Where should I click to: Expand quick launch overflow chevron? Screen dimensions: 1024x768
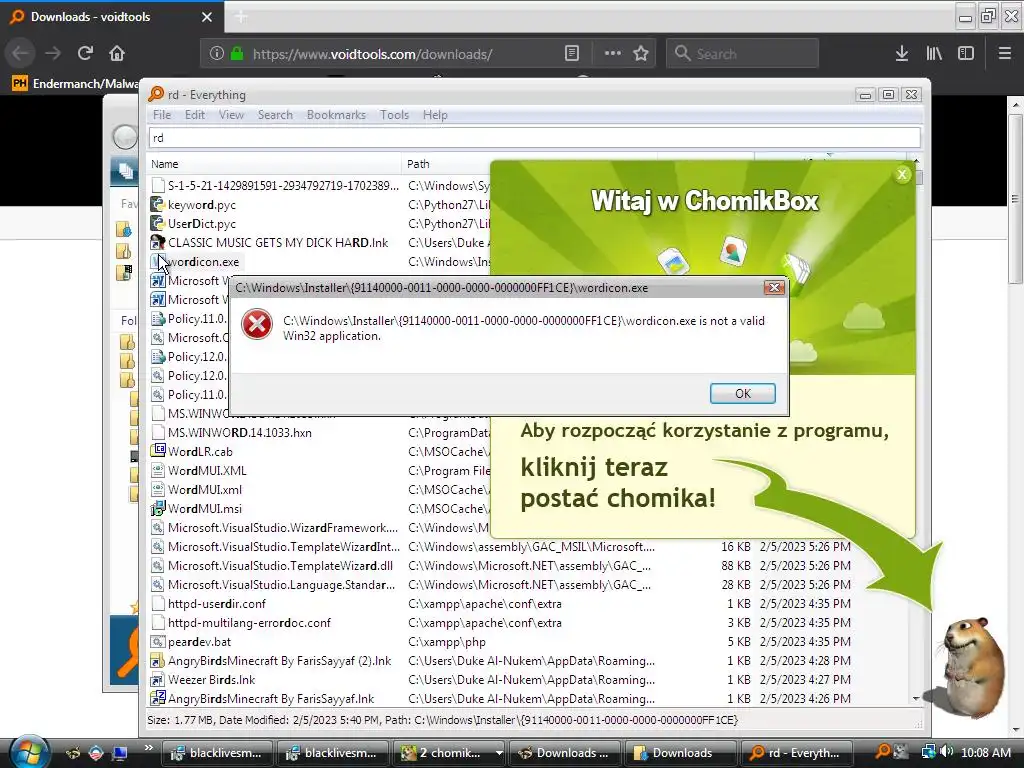point(148,748)
